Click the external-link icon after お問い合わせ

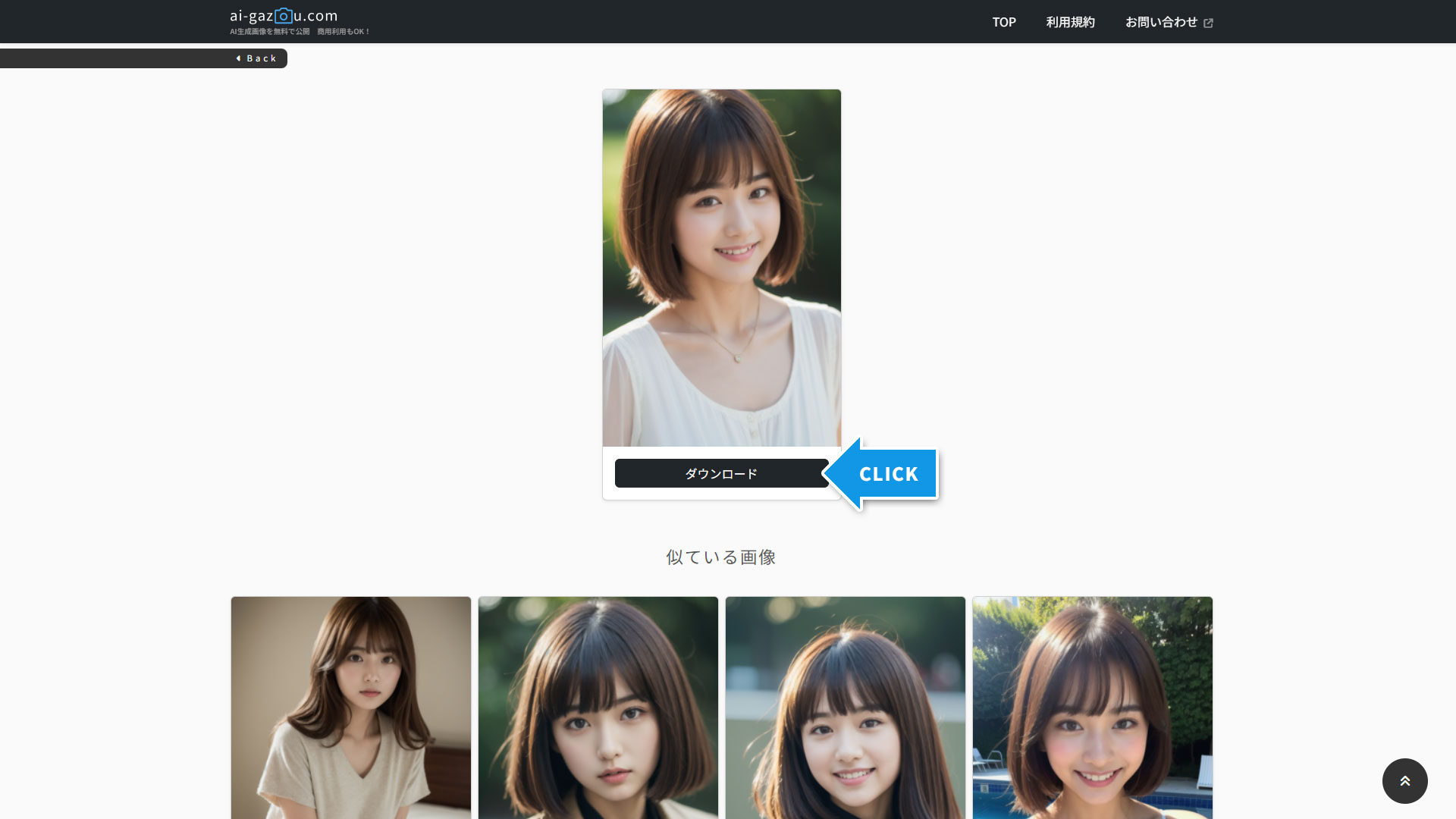1208,23
